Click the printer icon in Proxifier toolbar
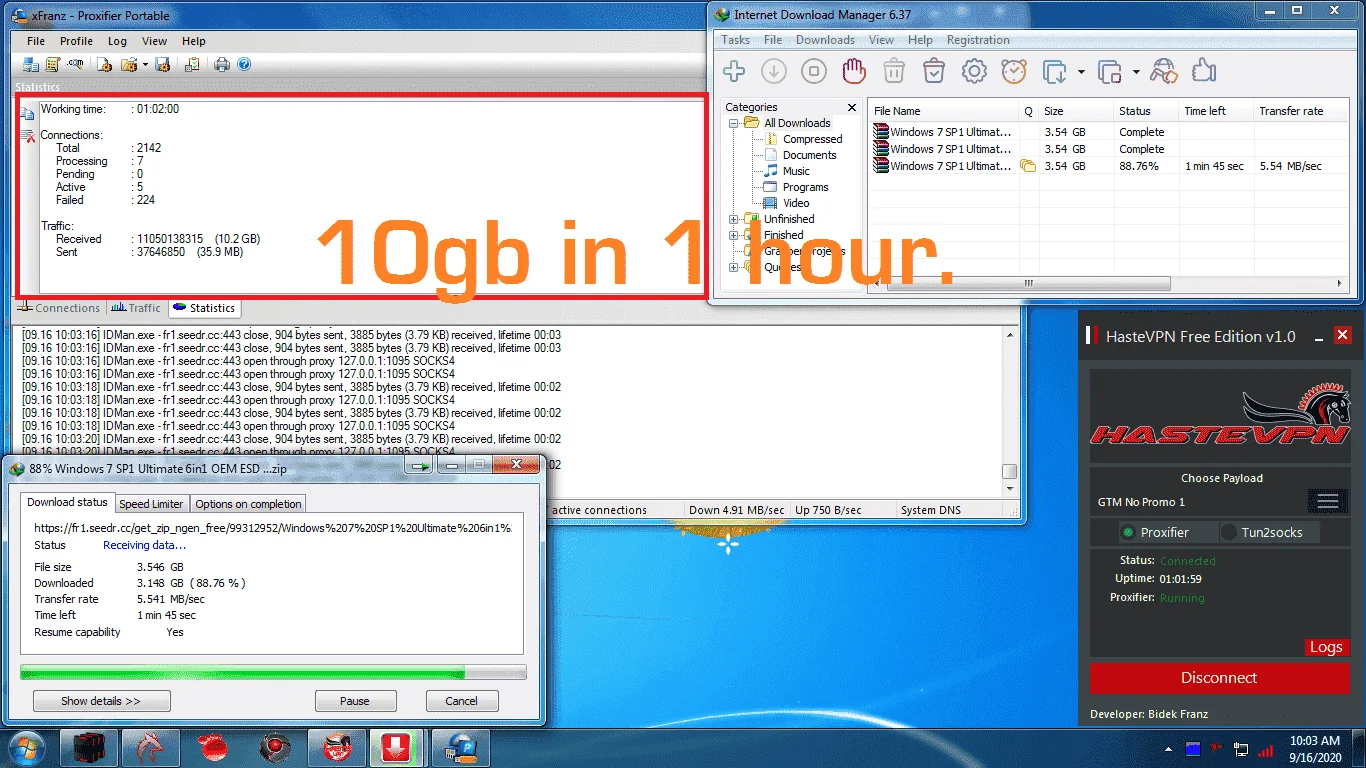The width and height of the screenshot is (1366, 768). click(x=221, y=64)
